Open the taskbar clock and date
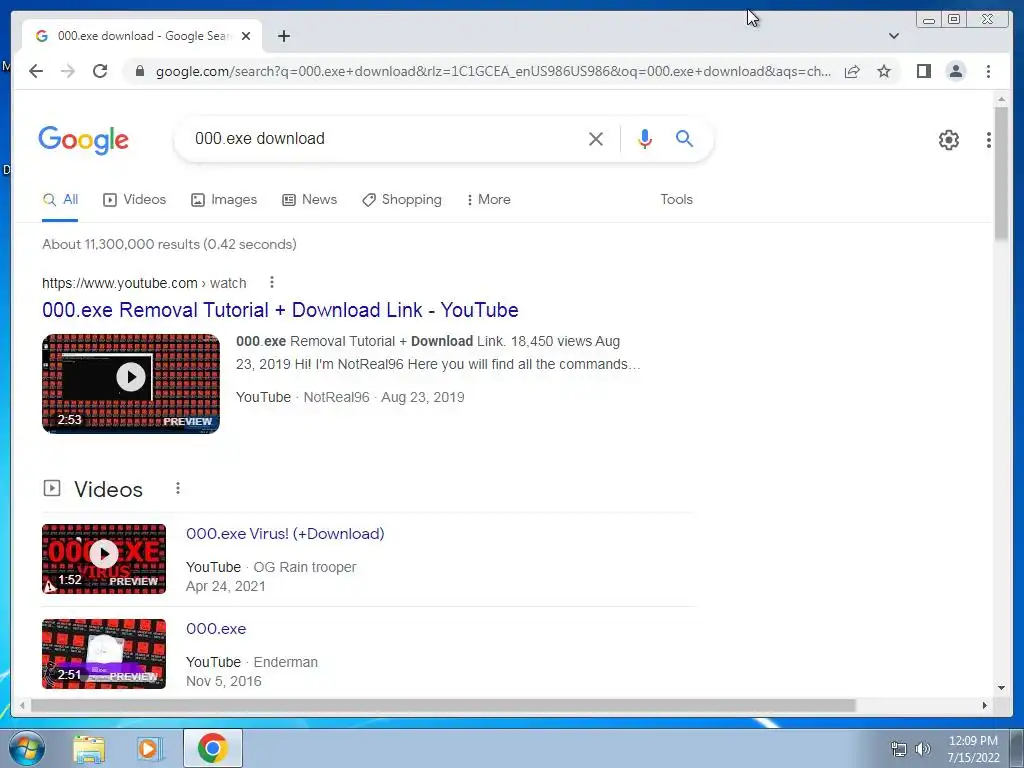This screenshot has height=768, width=1024. point(973,749)
